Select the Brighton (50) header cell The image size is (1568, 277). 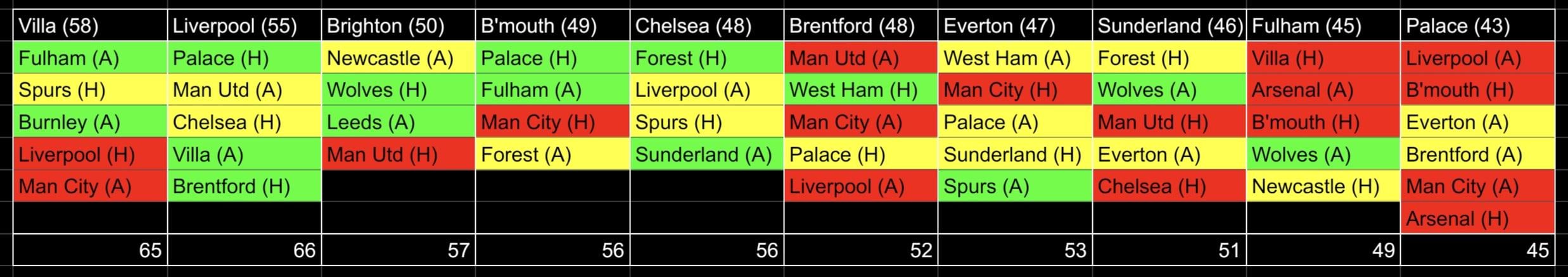click(x=398, y=26)
